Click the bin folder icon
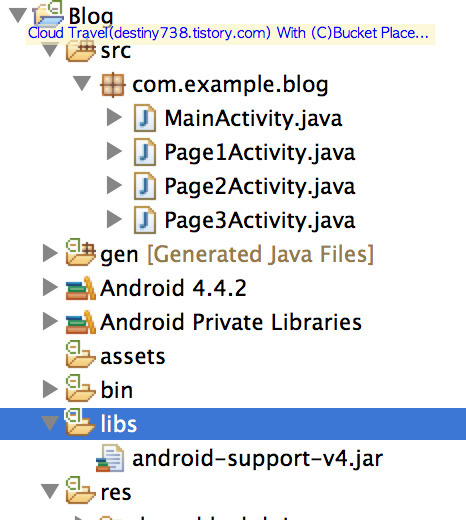 point(81,388)
